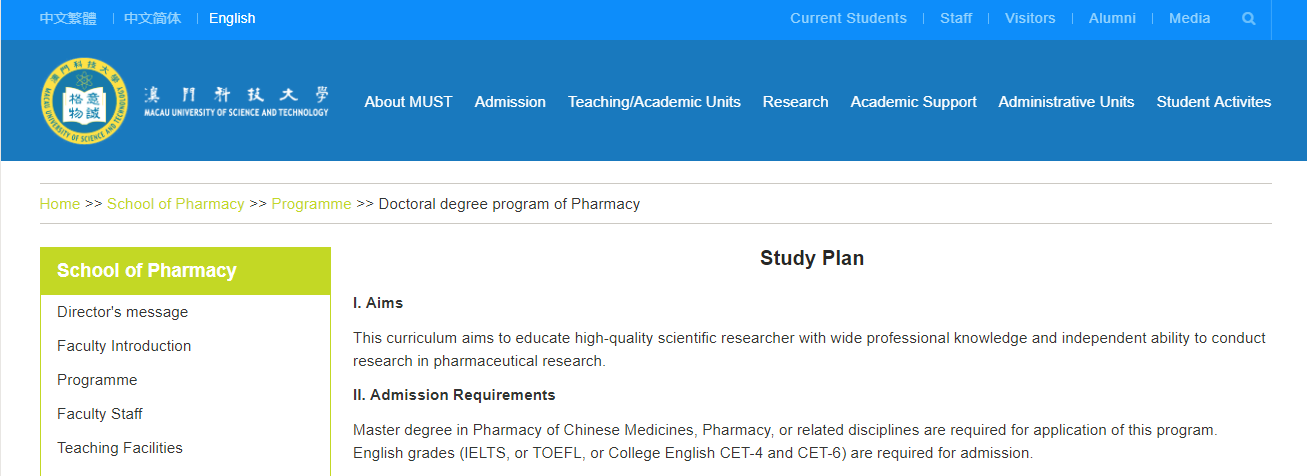Select Director's message in sidebar
1307x476 pixels.
coord(122,312)
